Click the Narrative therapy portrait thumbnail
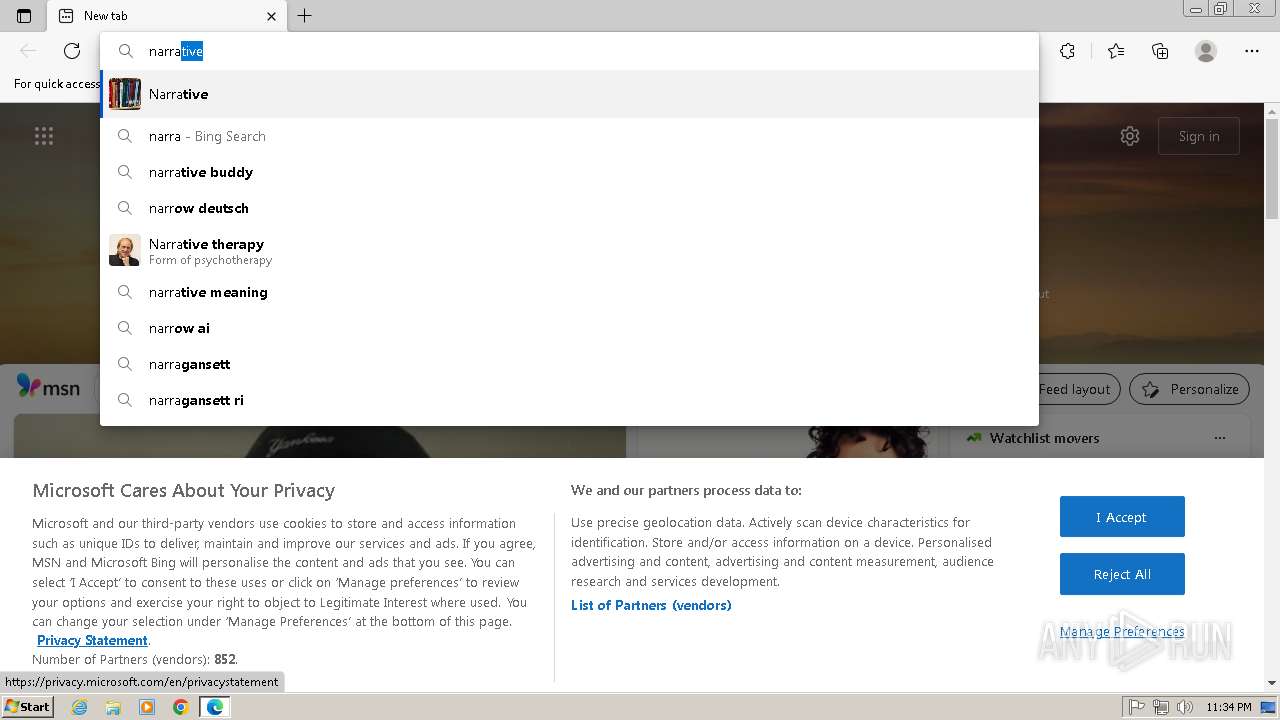The image size is (1280, 720). coord(125,250)
